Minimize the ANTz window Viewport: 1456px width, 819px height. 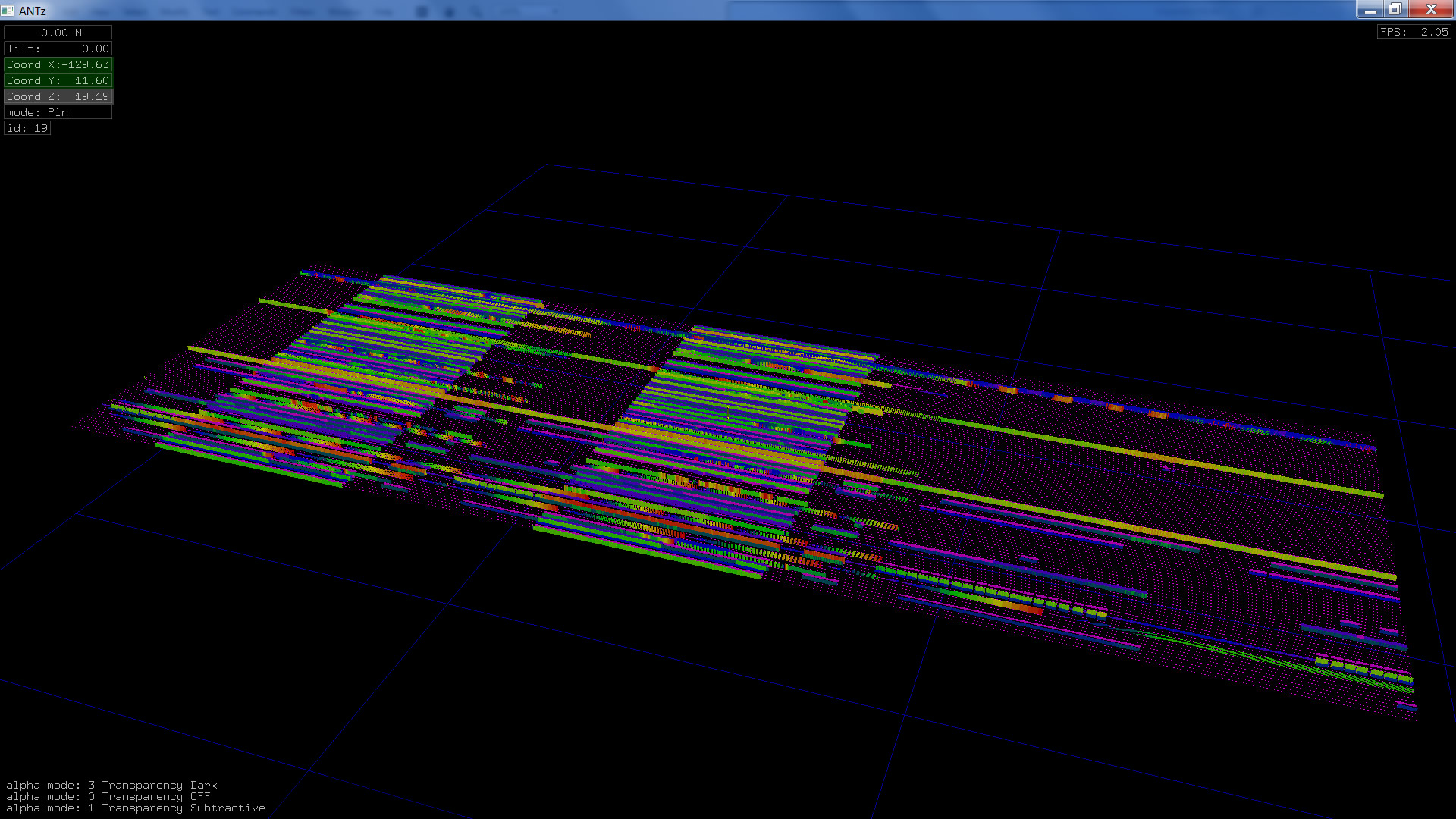tap(1370, 10)
